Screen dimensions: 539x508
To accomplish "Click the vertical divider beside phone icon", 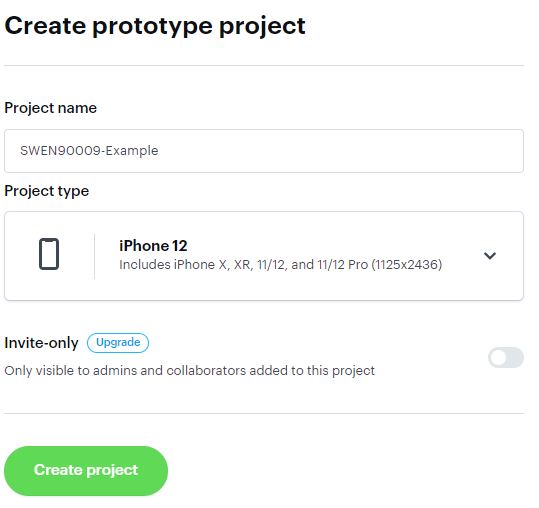I will pyautogui.click(x=95, y=256).
